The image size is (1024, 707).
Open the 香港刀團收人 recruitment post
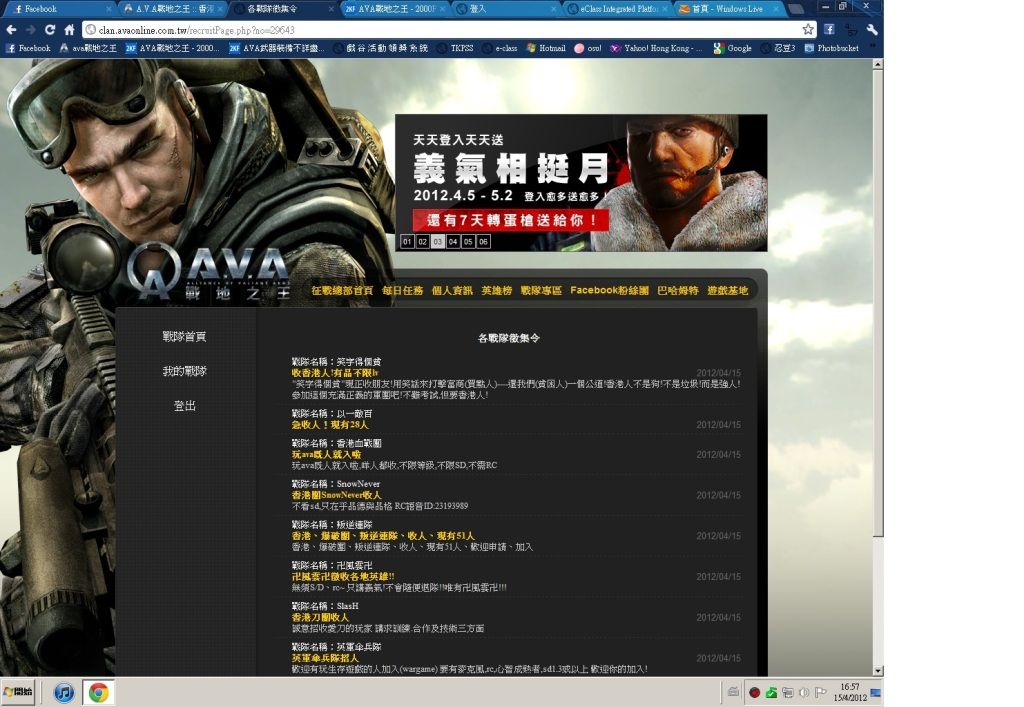click(320, 617)
